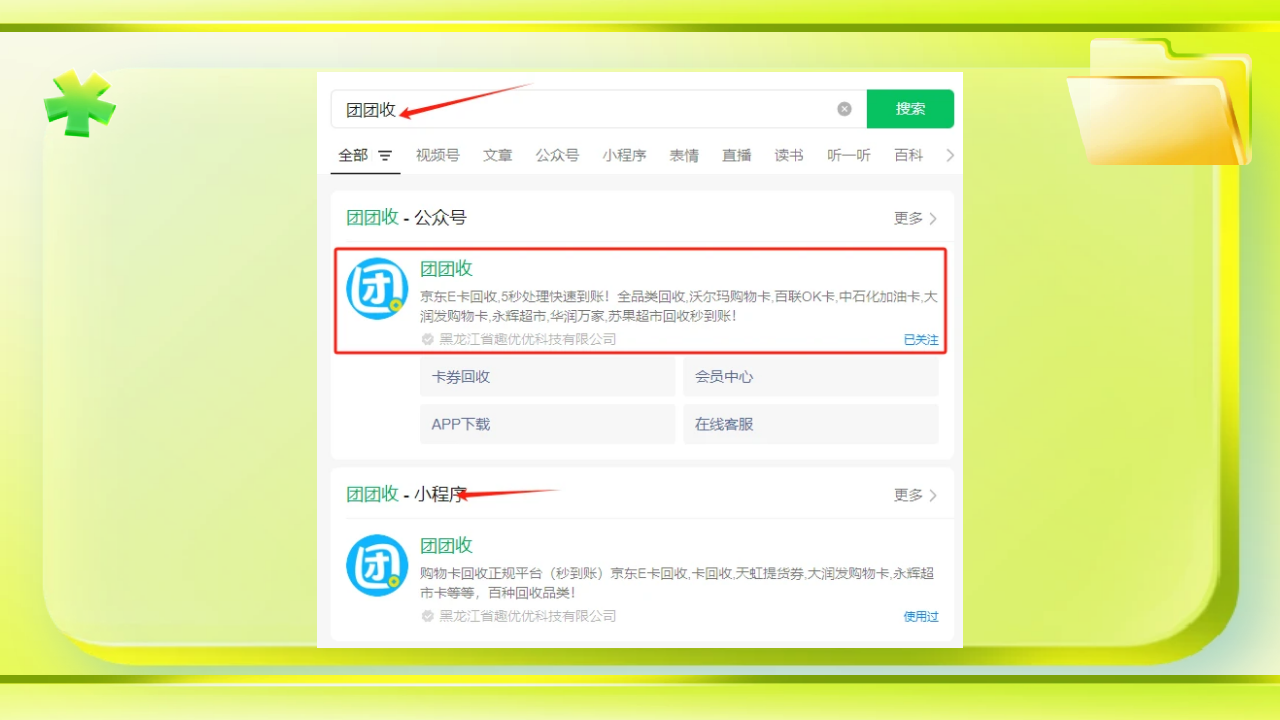Switch to the 表情 tab
Screen dimensions: 1280x720
tap(684, 155)
